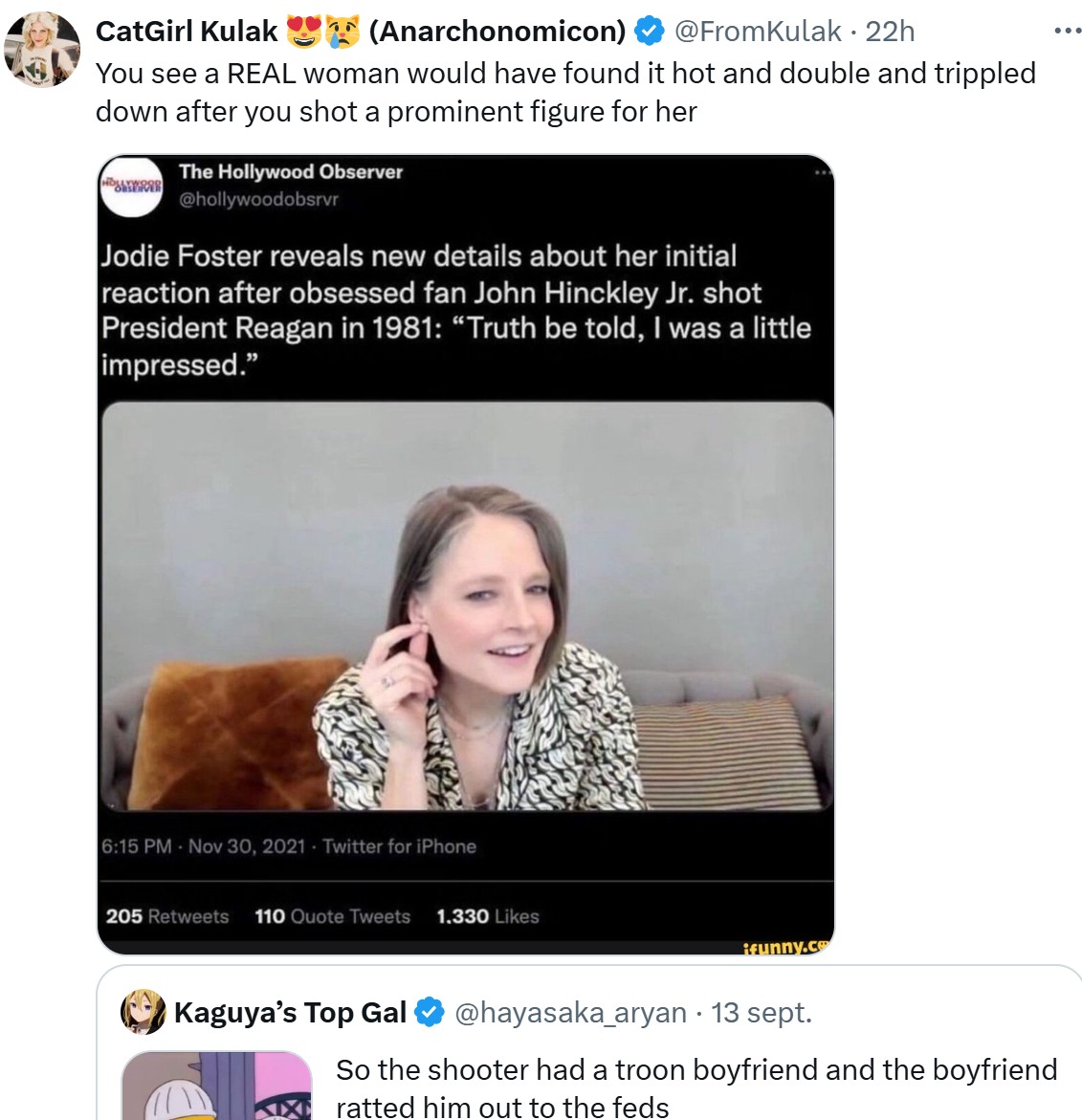
Task: Click the verified badge beside Anarchonomicon
Action: pos(650,32)
